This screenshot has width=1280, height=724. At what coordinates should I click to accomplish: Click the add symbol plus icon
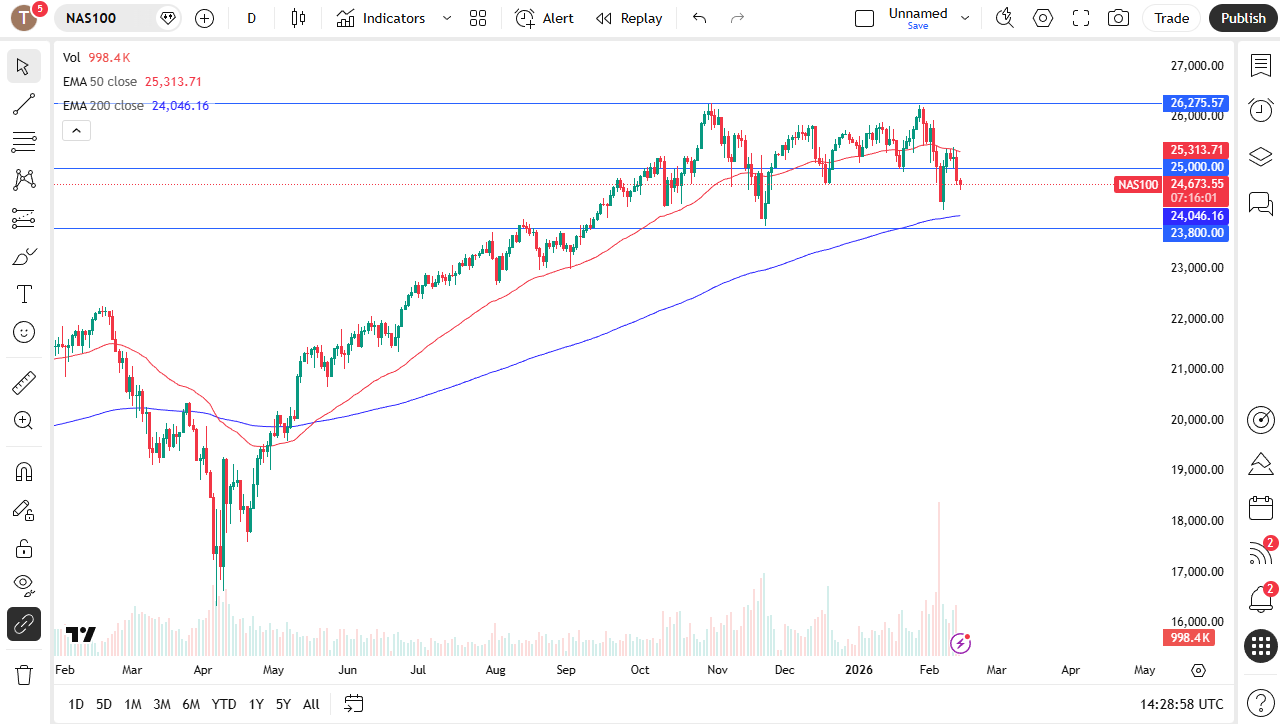205,18
